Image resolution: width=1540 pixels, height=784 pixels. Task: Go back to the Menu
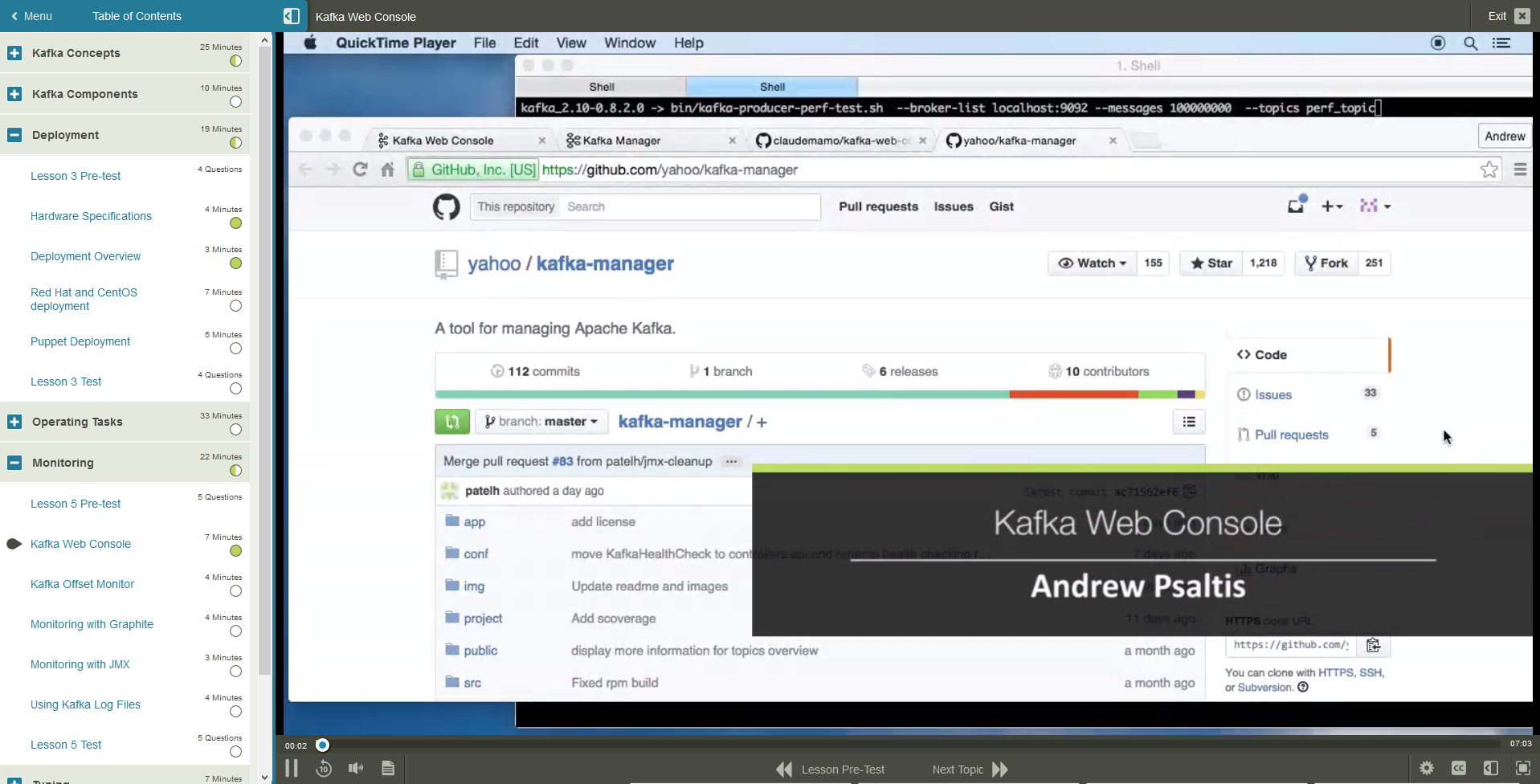[31, 16]
